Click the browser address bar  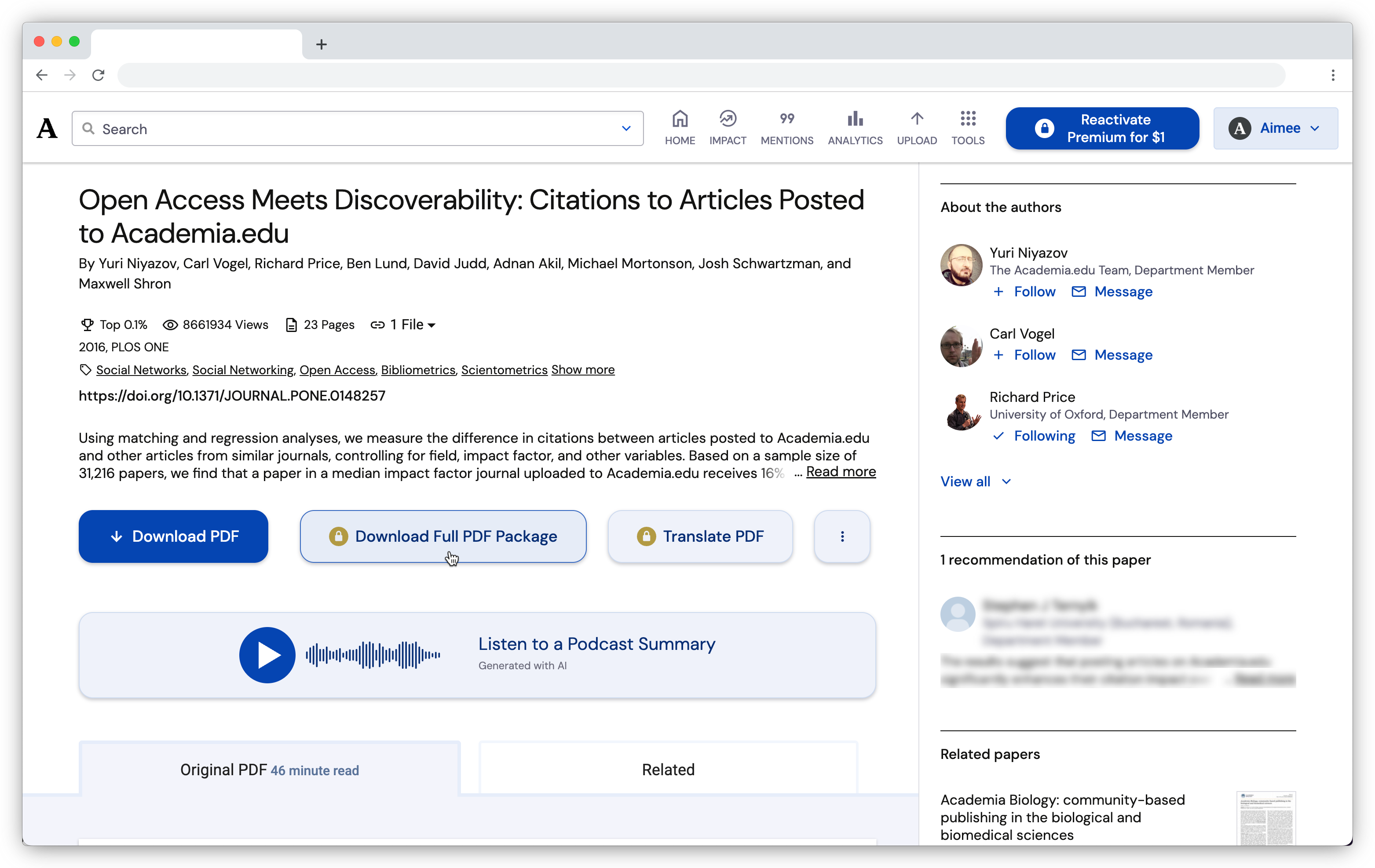click(x=701, y=75)
